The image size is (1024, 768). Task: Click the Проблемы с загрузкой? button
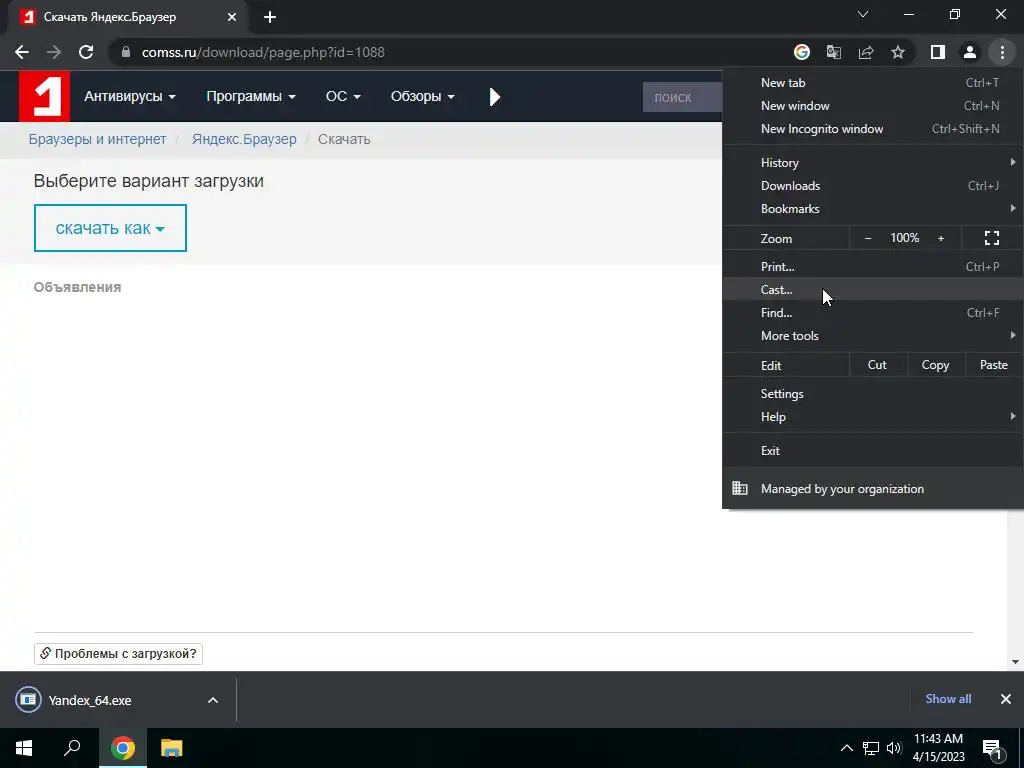point(118,654)
